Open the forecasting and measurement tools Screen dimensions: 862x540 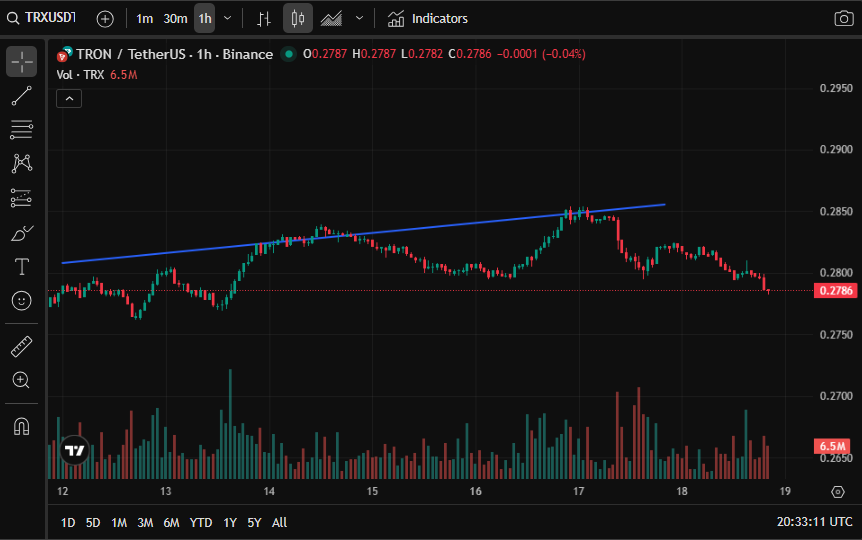[21, 198]
